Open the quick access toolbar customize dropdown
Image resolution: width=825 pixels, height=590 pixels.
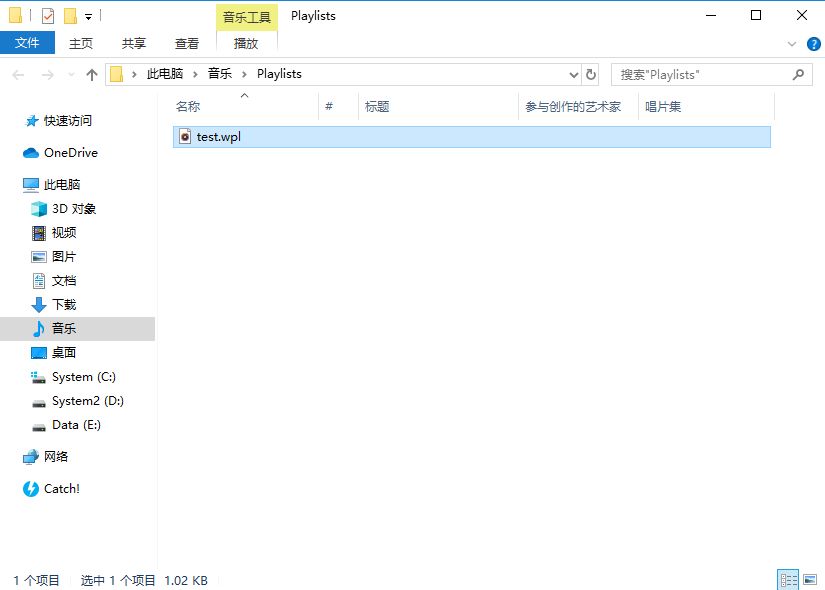[x=89, y=17]
